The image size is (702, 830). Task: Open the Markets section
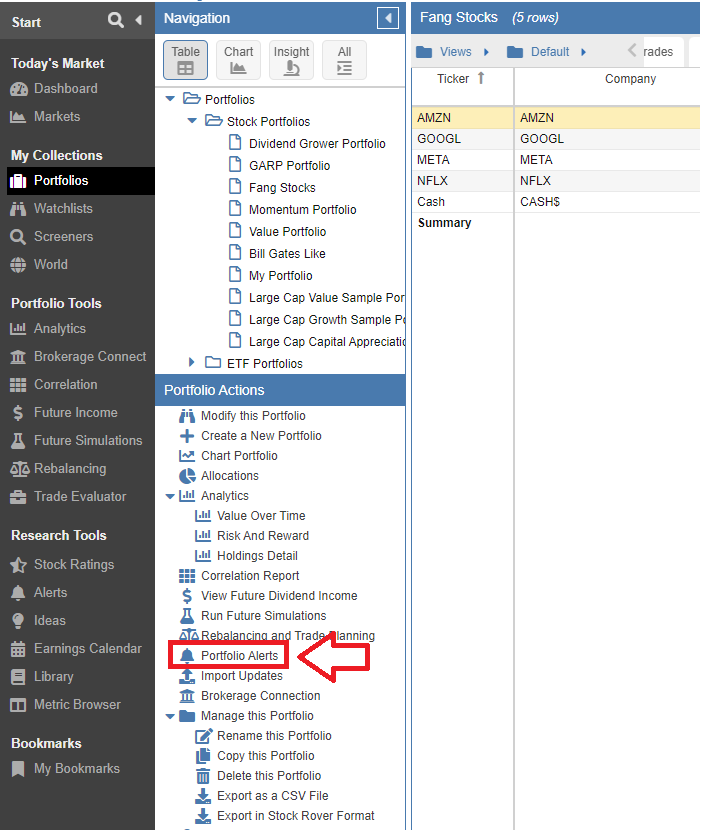45,116
